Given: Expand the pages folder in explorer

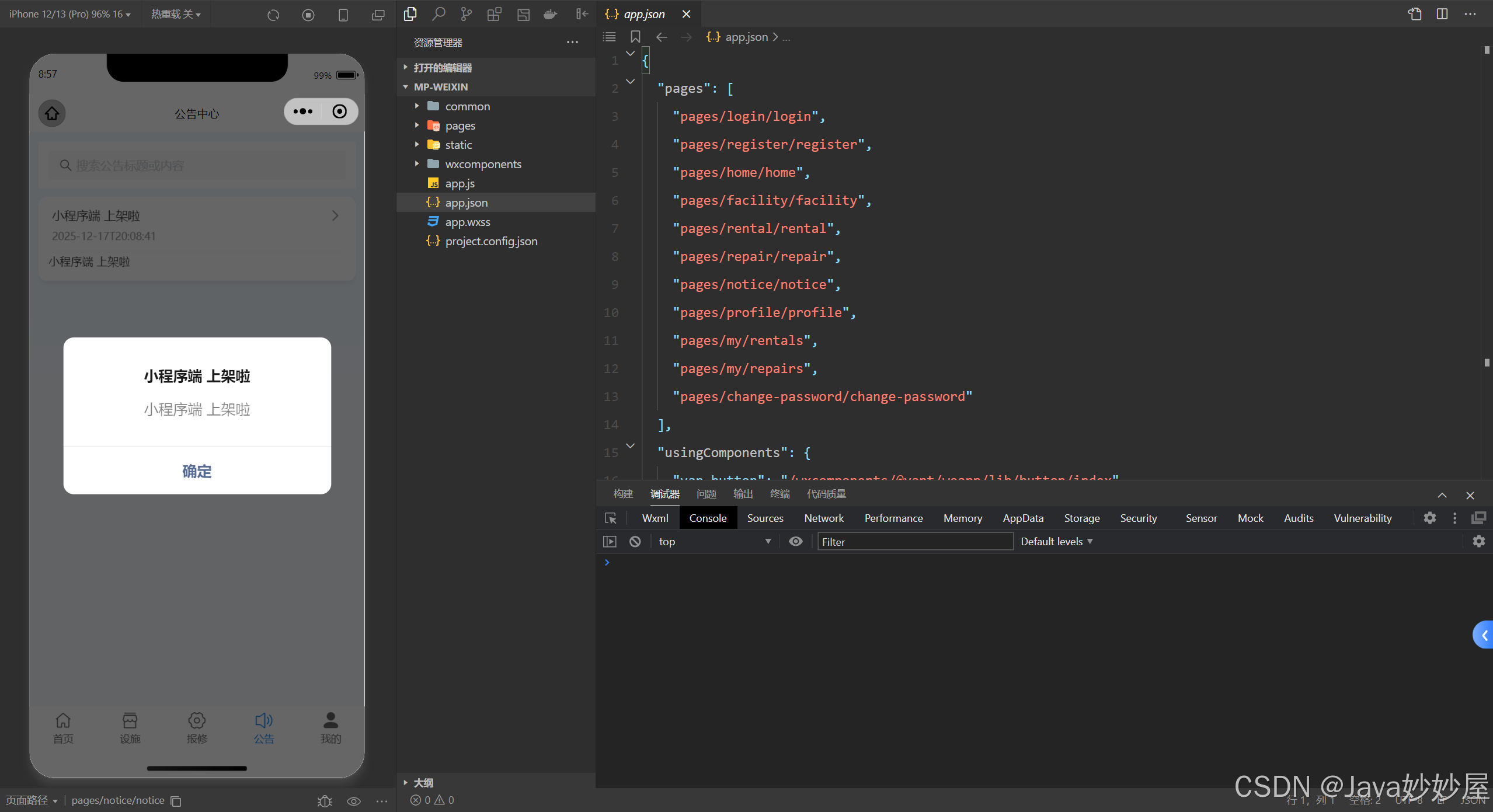Looking at the screenshot, I should point(460,126).
